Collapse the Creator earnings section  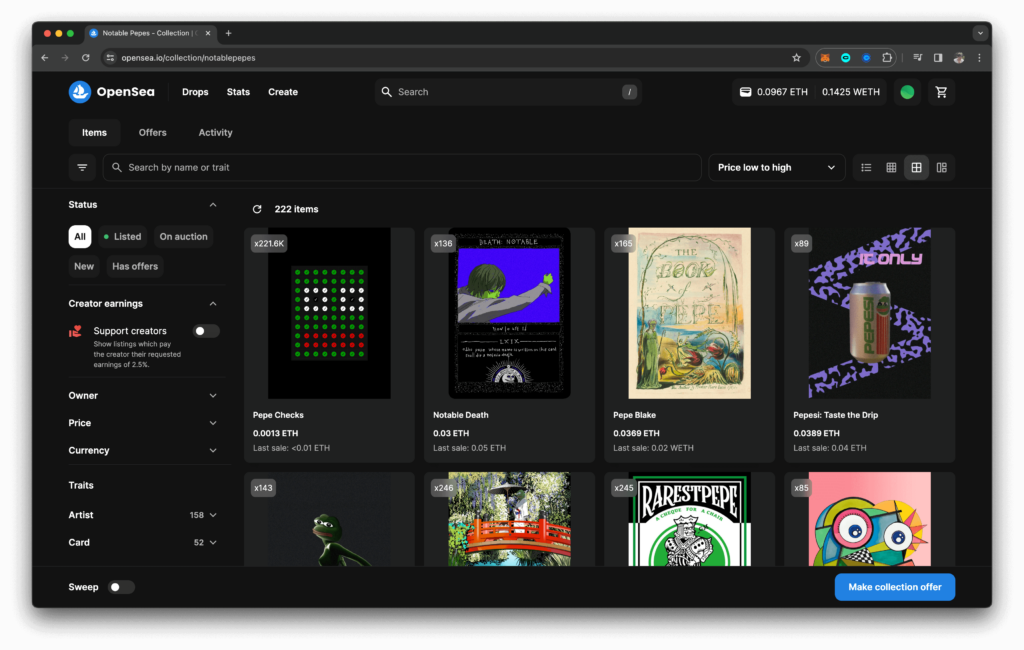coord(213,304)
